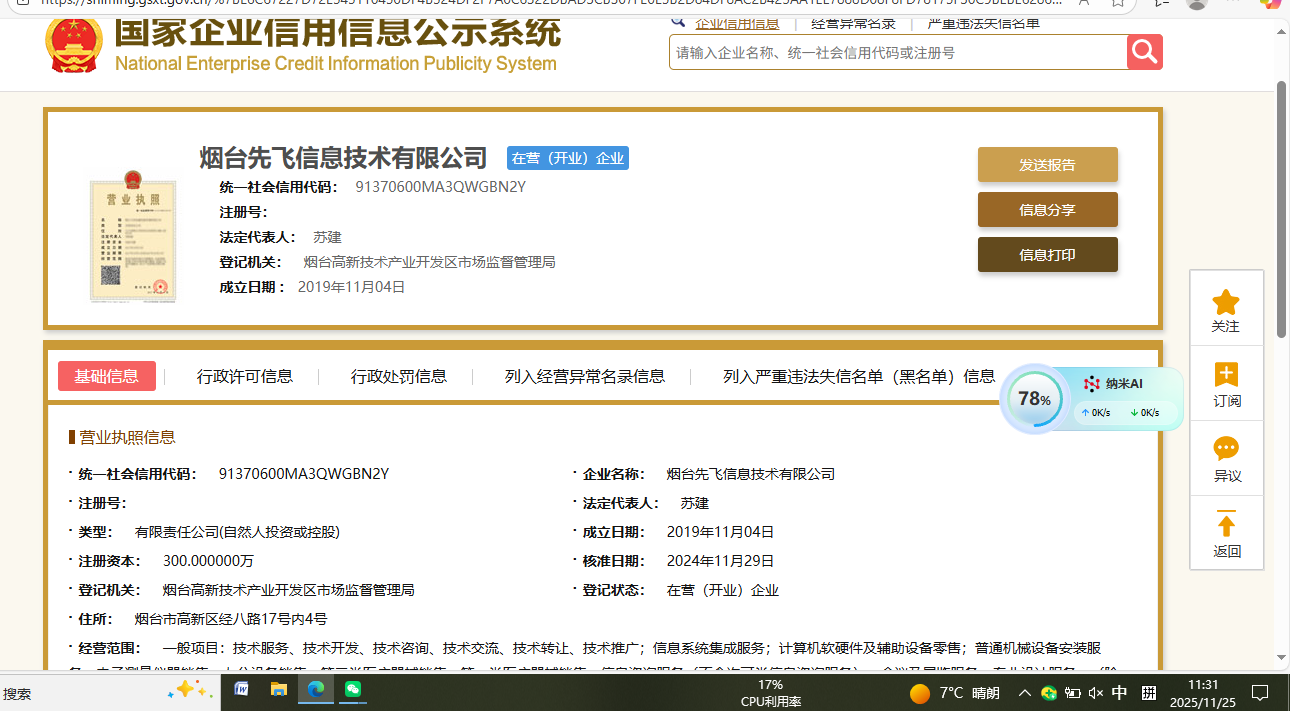This screenshot has width=1290, height=711.
Task: Toggle the 中 input method indicator
Action: click(1120, 693)
